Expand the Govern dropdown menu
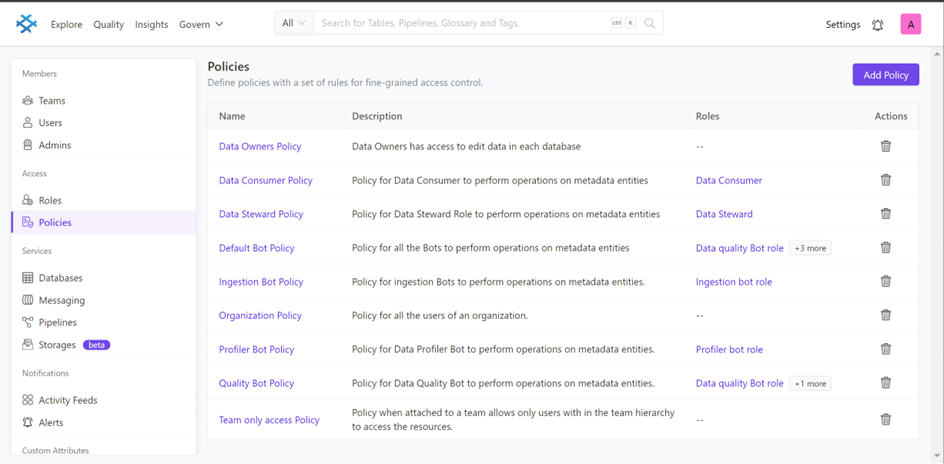The image size is (944, 464). point(201,24)
